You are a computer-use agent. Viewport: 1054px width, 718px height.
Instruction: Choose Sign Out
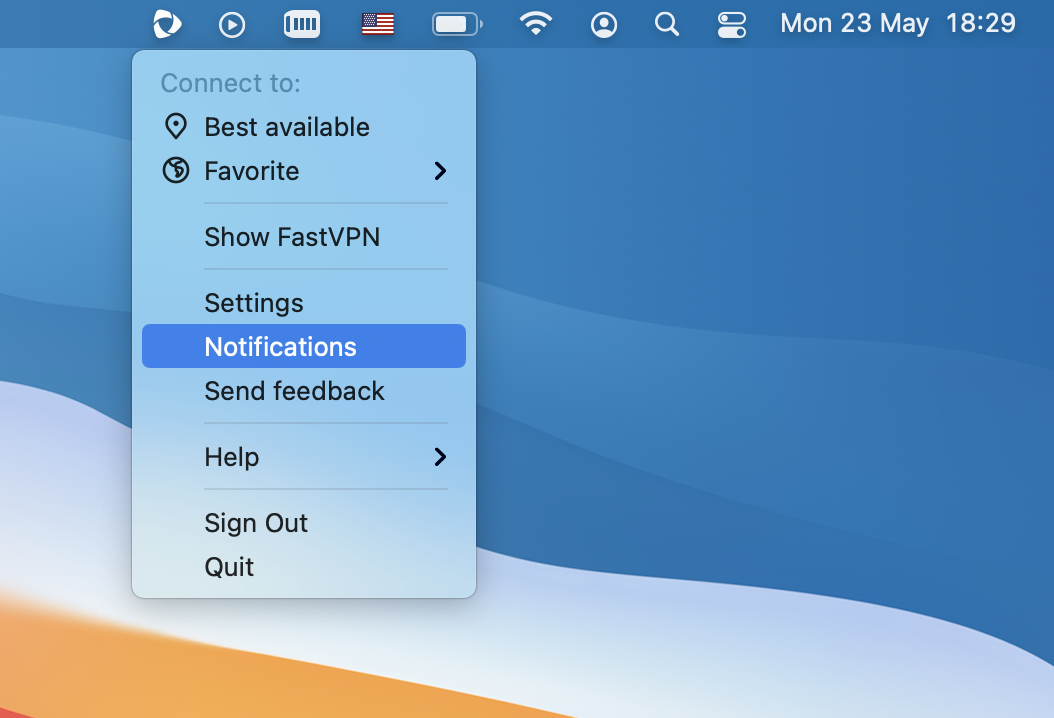point(304,522)
